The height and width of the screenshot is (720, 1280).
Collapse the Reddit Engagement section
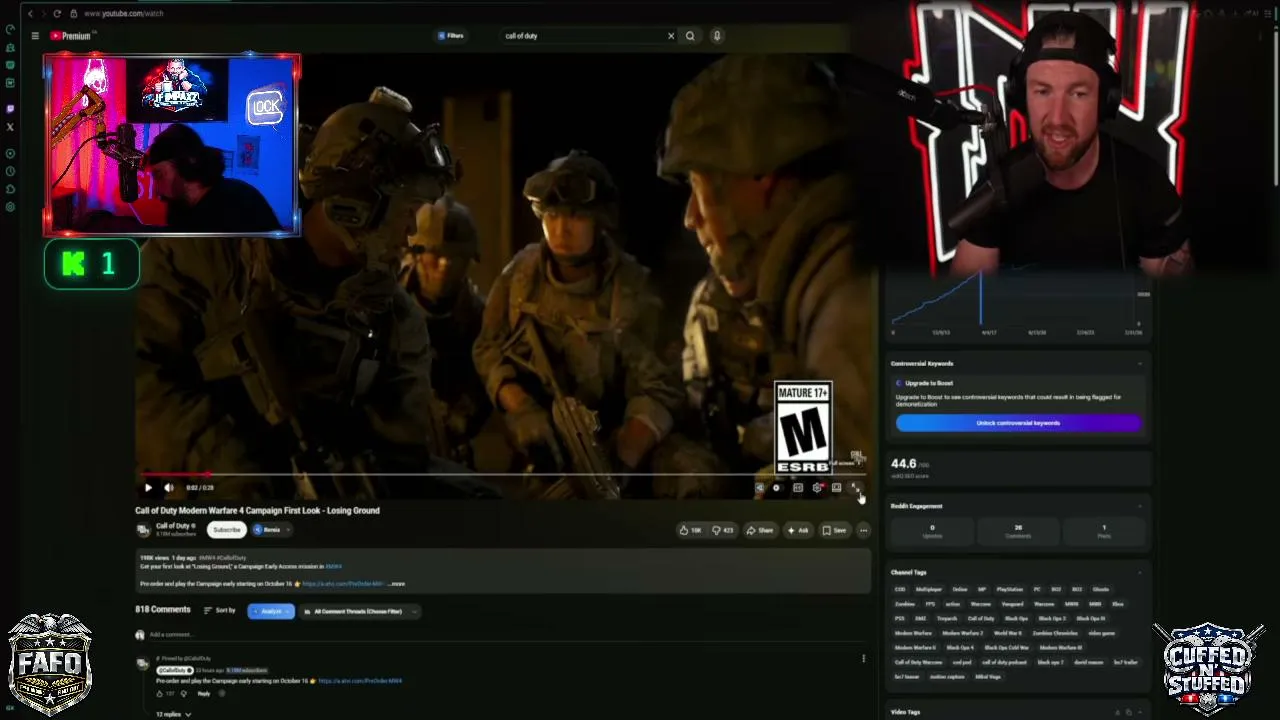[x=1140, y=506]
